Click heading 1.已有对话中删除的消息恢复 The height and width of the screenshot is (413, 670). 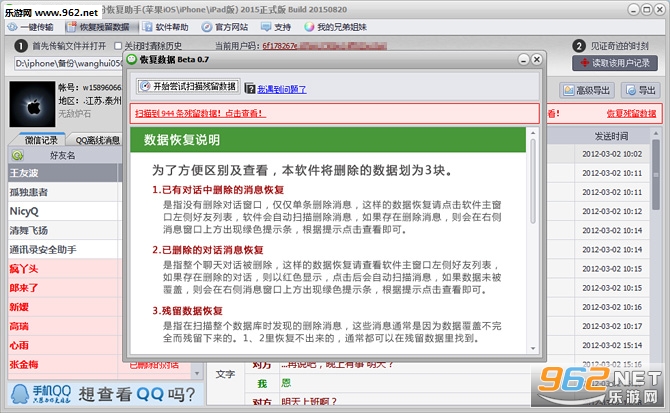coord(218,190)
